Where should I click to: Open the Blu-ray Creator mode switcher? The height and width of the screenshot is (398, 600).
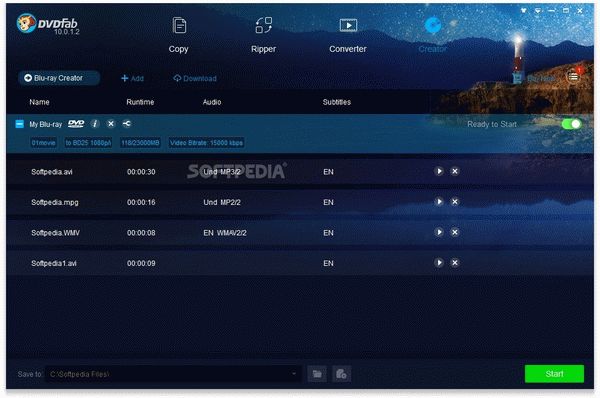(x=59, y=78)
